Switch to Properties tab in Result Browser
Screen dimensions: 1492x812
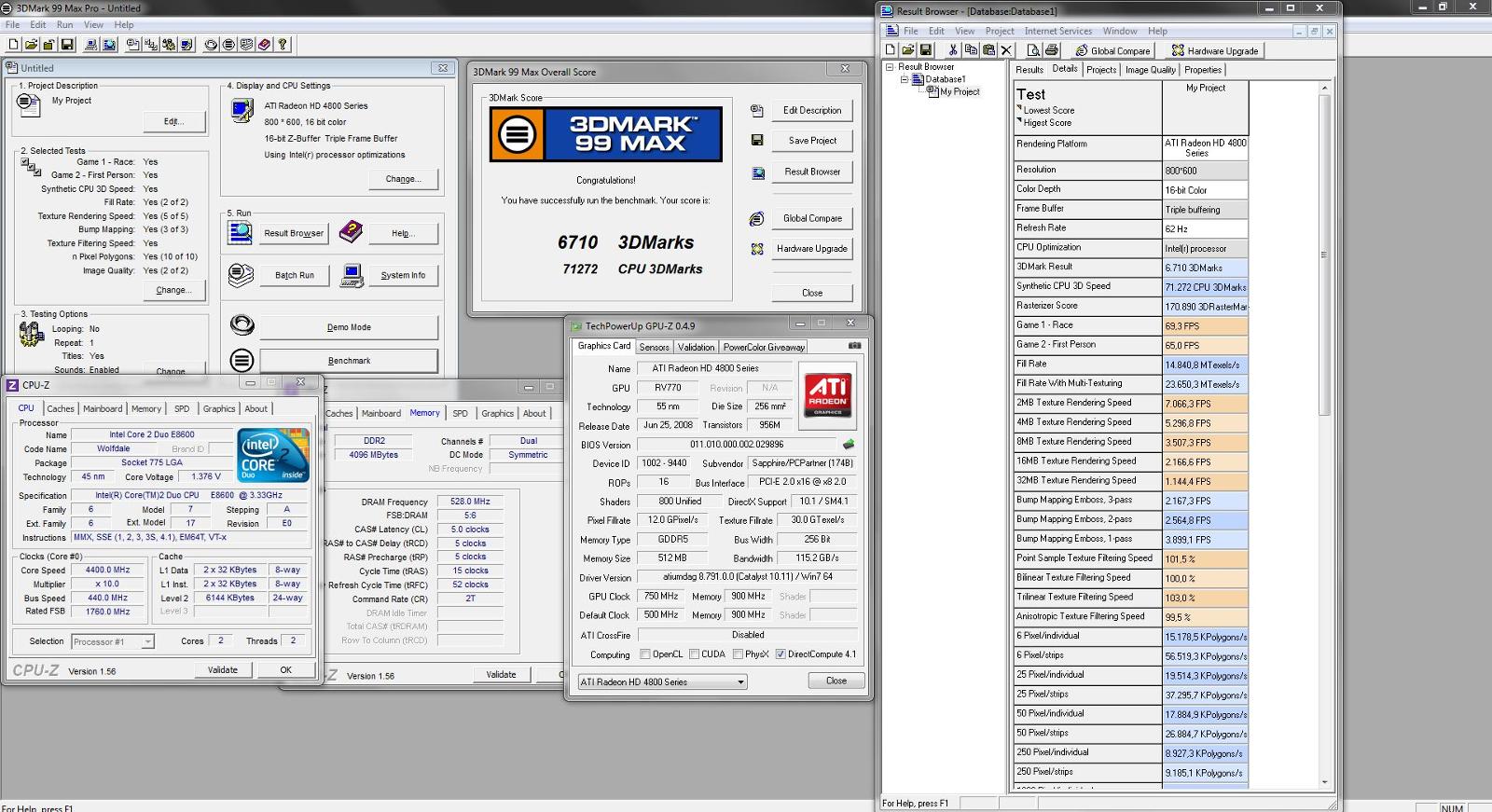point(1203,70)
